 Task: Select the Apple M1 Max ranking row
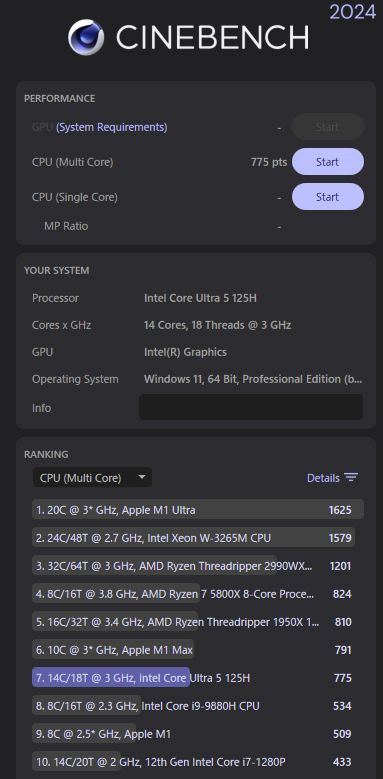[198, 649]
